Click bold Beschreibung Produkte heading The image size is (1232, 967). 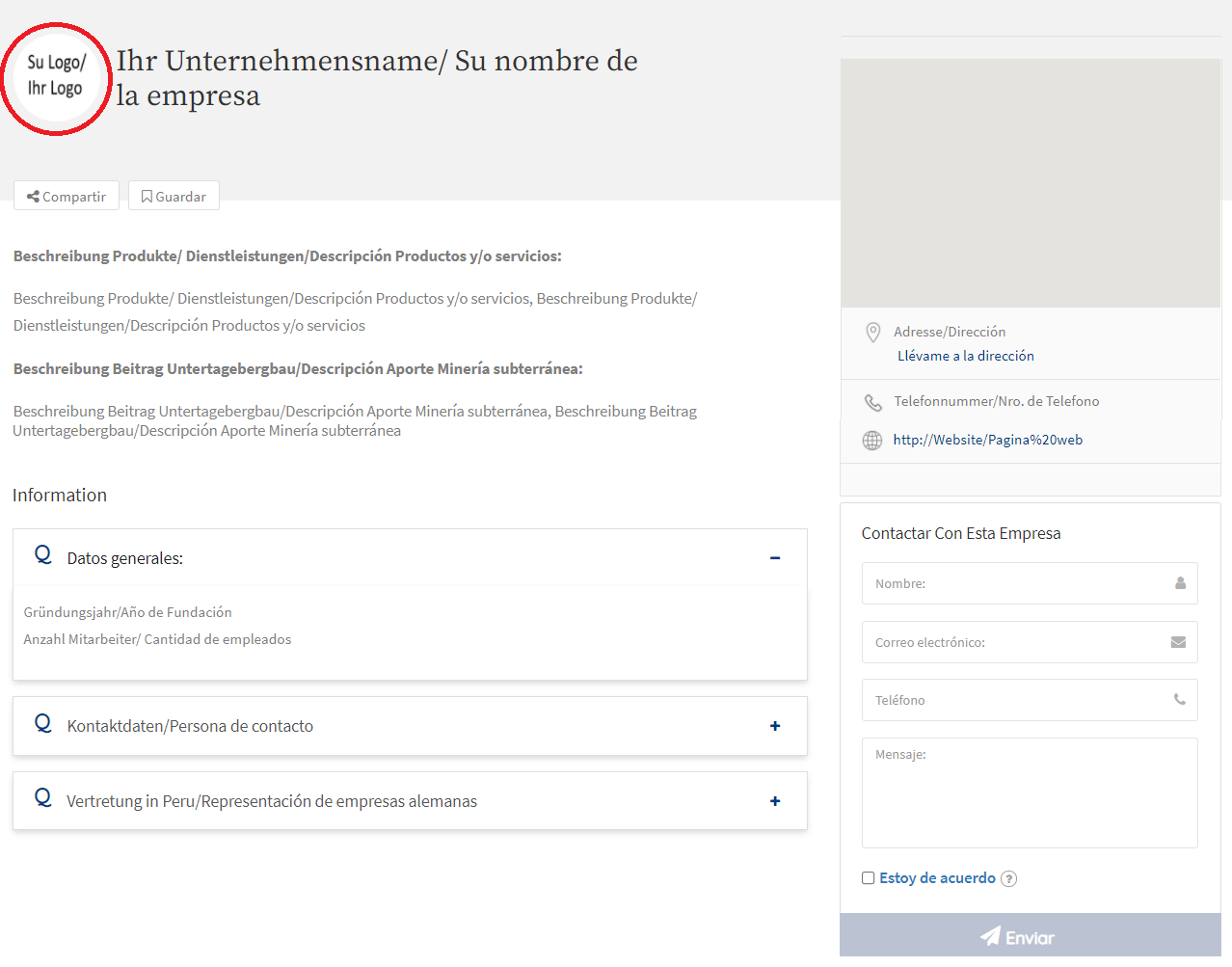pyautogui.click(x=287, y=256)
